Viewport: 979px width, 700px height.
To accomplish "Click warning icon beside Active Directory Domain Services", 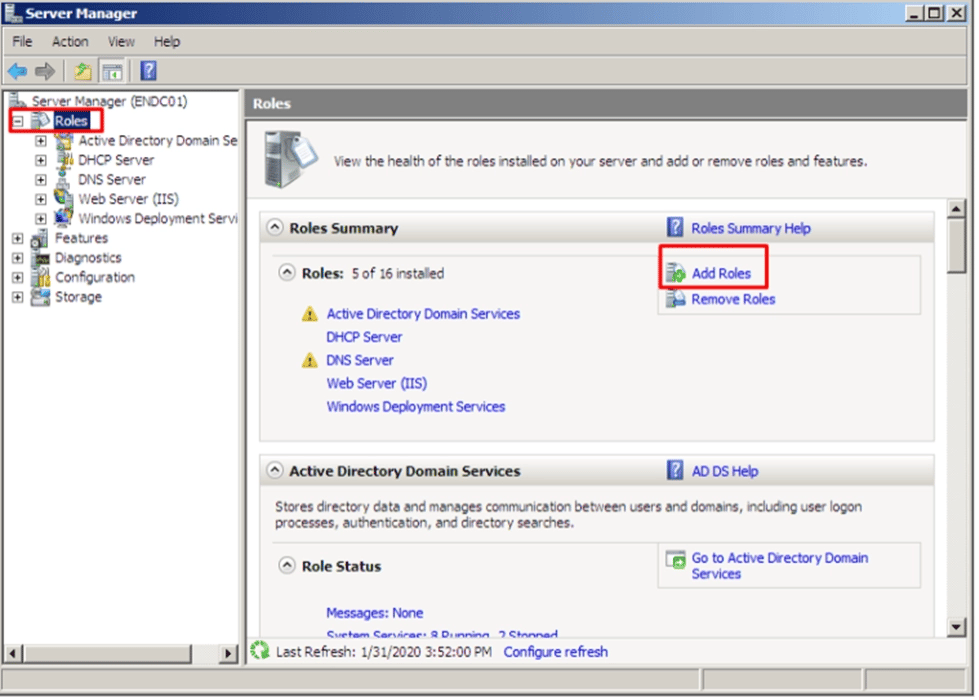I will click(309, 313).
